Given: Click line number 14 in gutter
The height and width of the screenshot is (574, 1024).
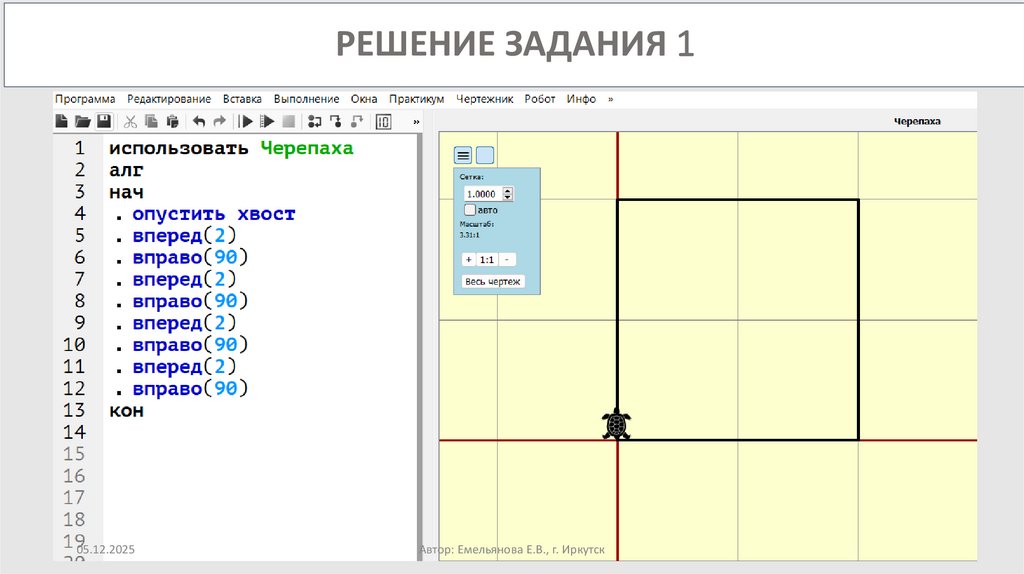Looking at the screenshot, I should (x=74, y=432).
